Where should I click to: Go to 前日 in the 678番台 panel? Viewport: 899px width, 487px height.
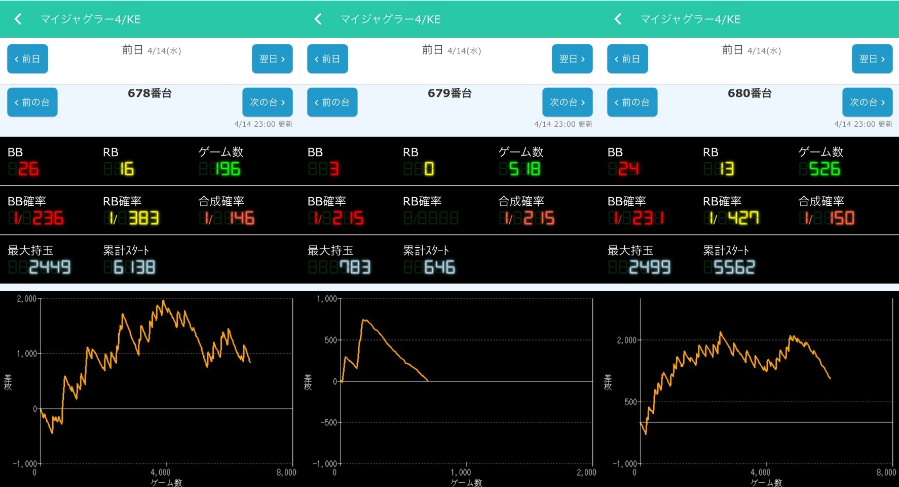28,59
